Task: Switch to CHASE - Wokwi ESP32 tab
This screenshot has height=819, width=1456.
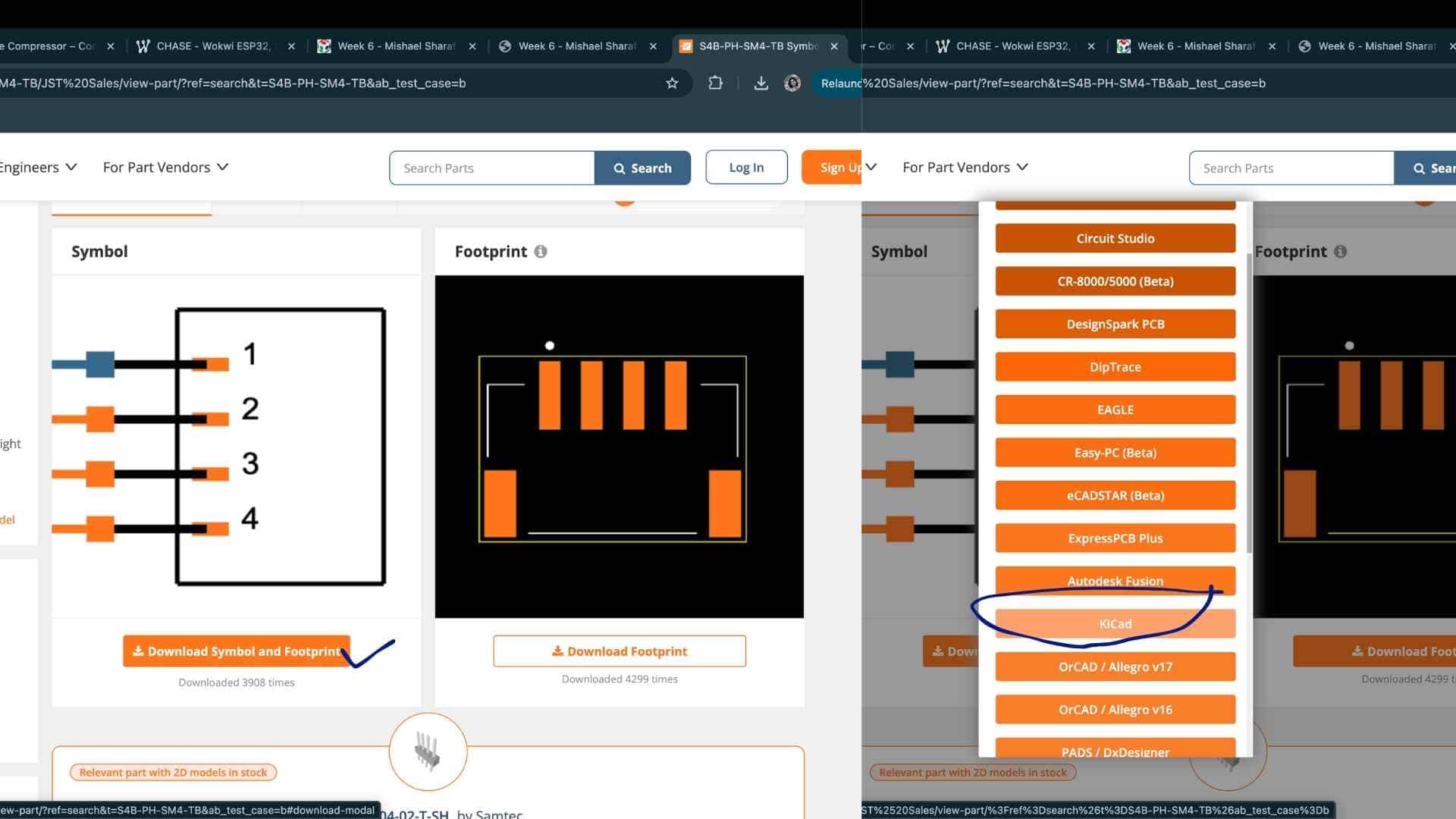Action: [212, 46]
